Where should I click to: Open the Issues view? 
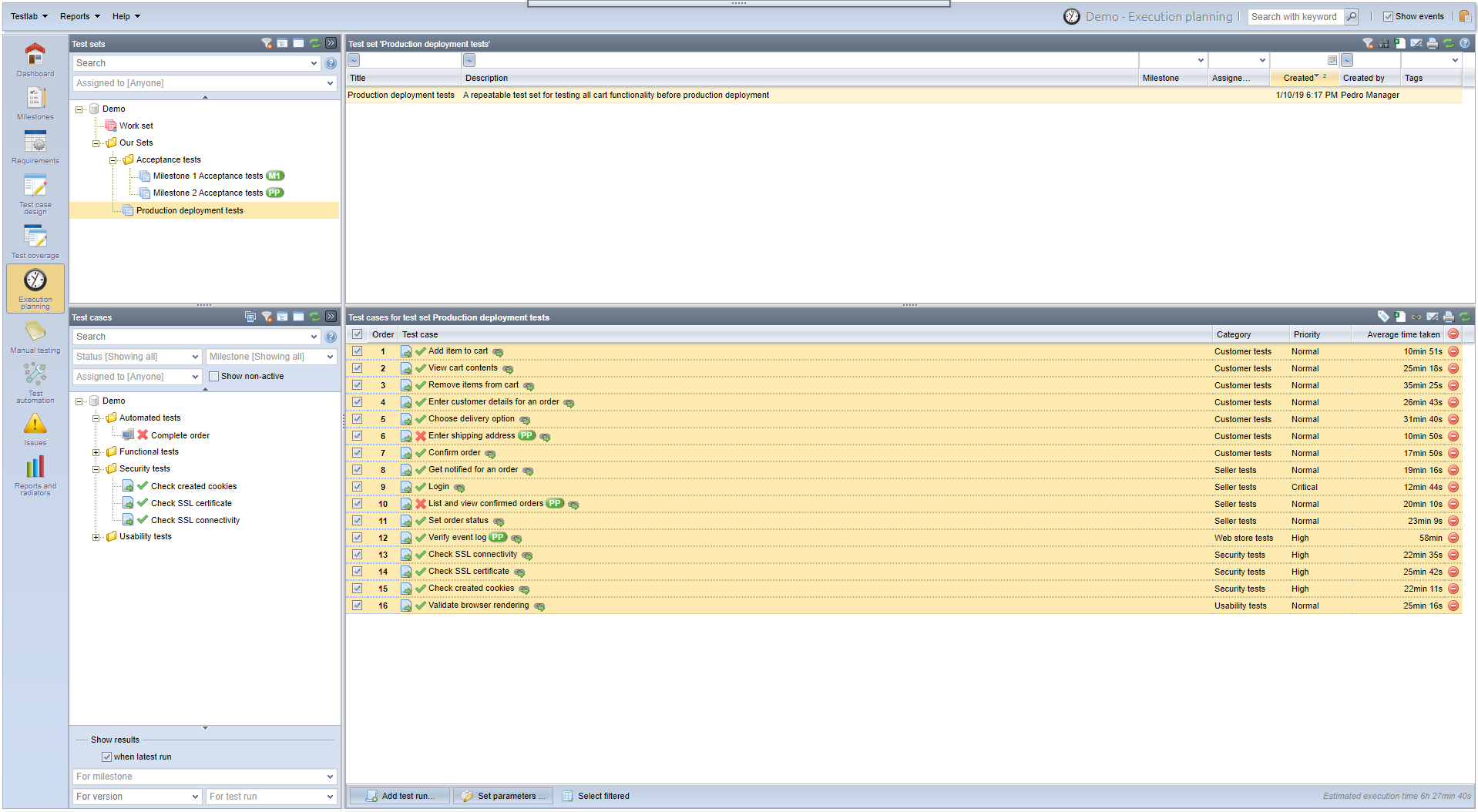35,429
